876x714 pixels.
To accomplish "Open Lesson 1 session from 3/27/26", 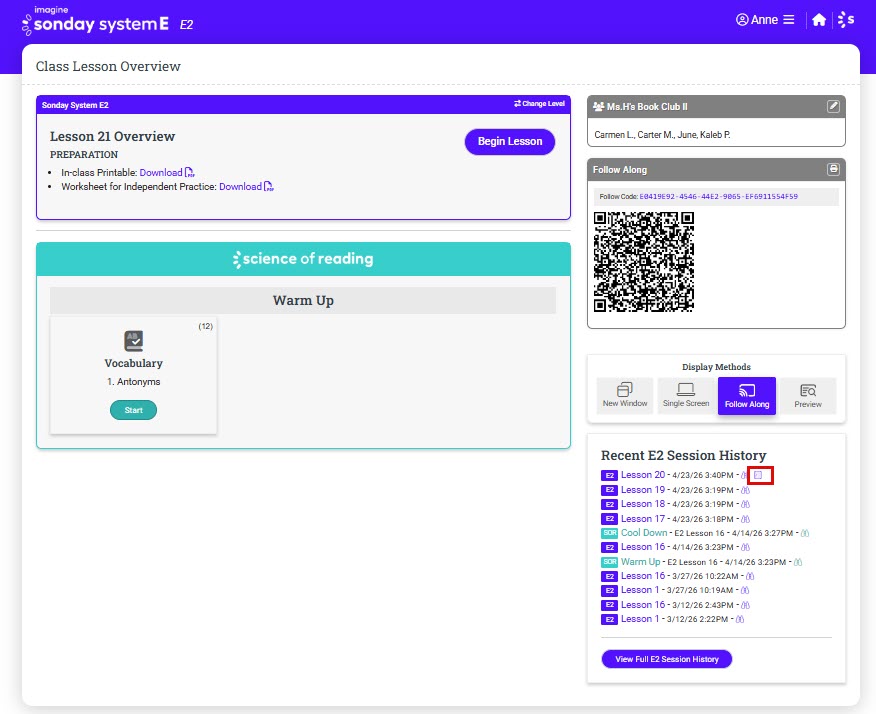I will (640, 590).
